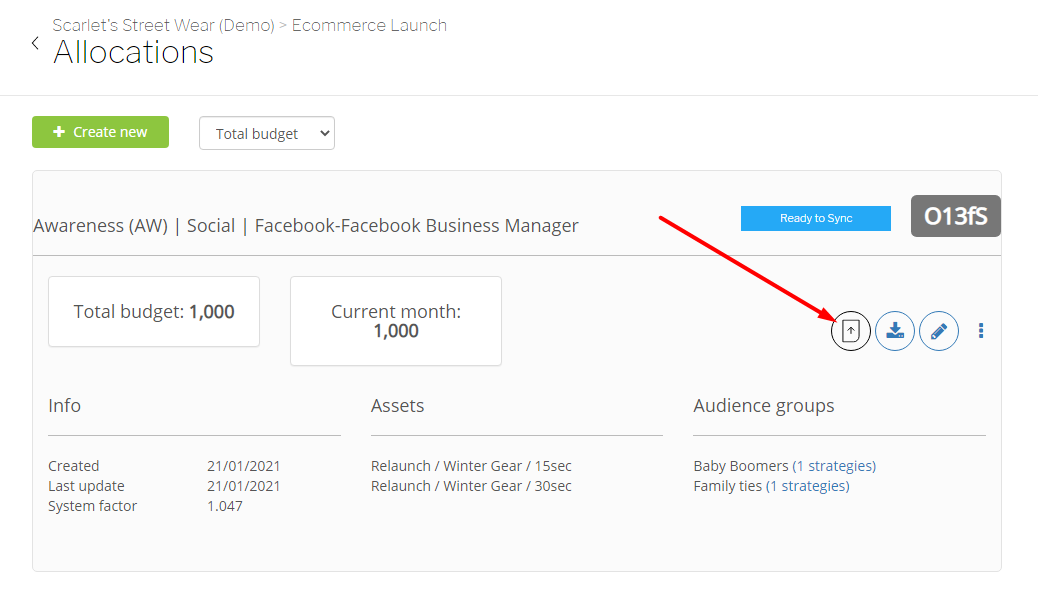The width and height of the screenshot is (1038, 611).
Task: Open Baby Boomers 1 strategies link
Action: [834, 466]
